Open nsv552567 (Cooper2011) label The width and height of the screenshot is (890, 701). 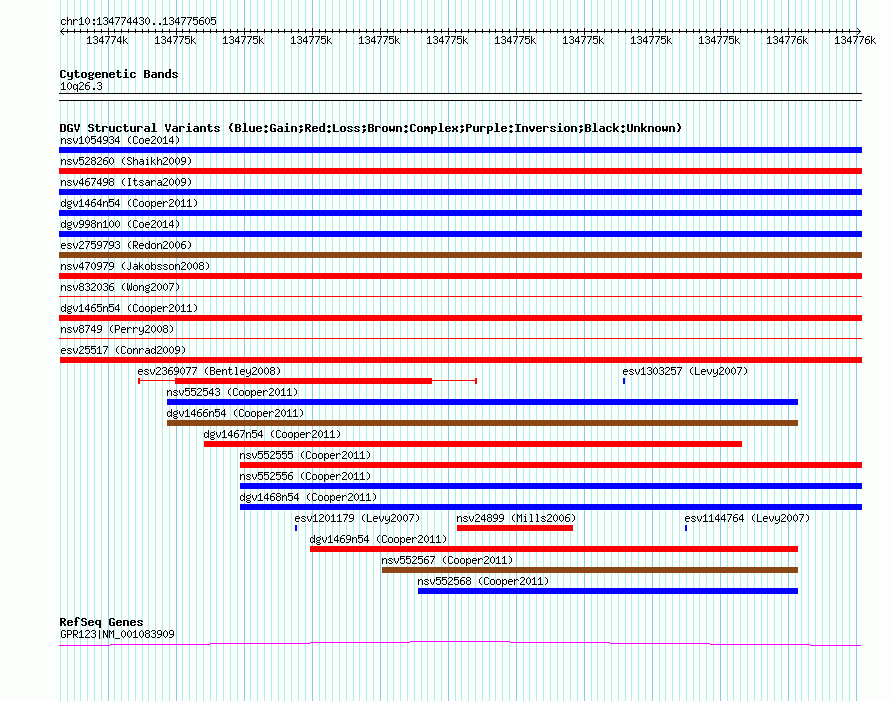447,560
